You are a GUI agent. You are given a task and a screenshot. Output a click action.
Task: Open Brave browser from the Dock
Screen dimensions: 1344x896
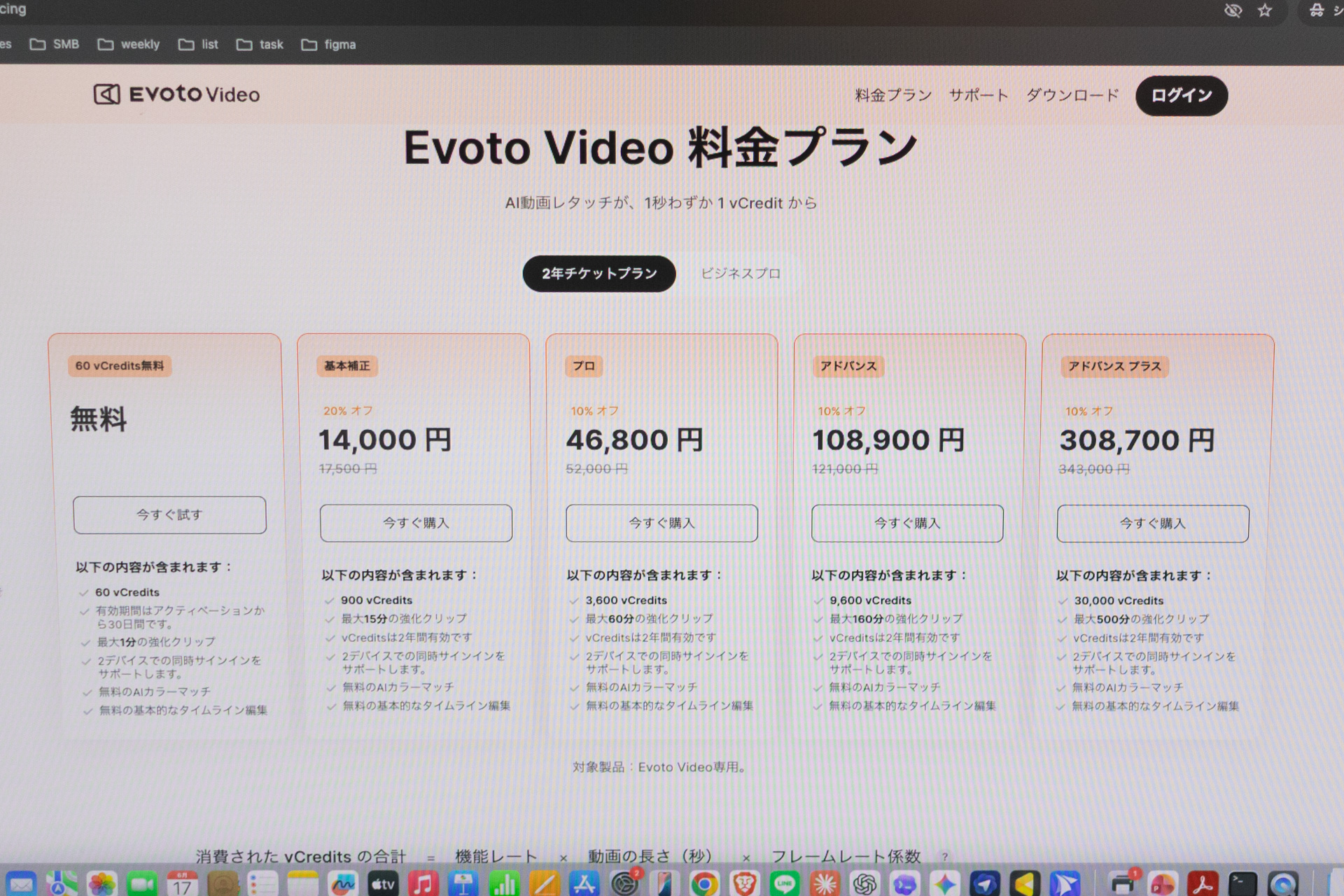click(x=745, y=884)
